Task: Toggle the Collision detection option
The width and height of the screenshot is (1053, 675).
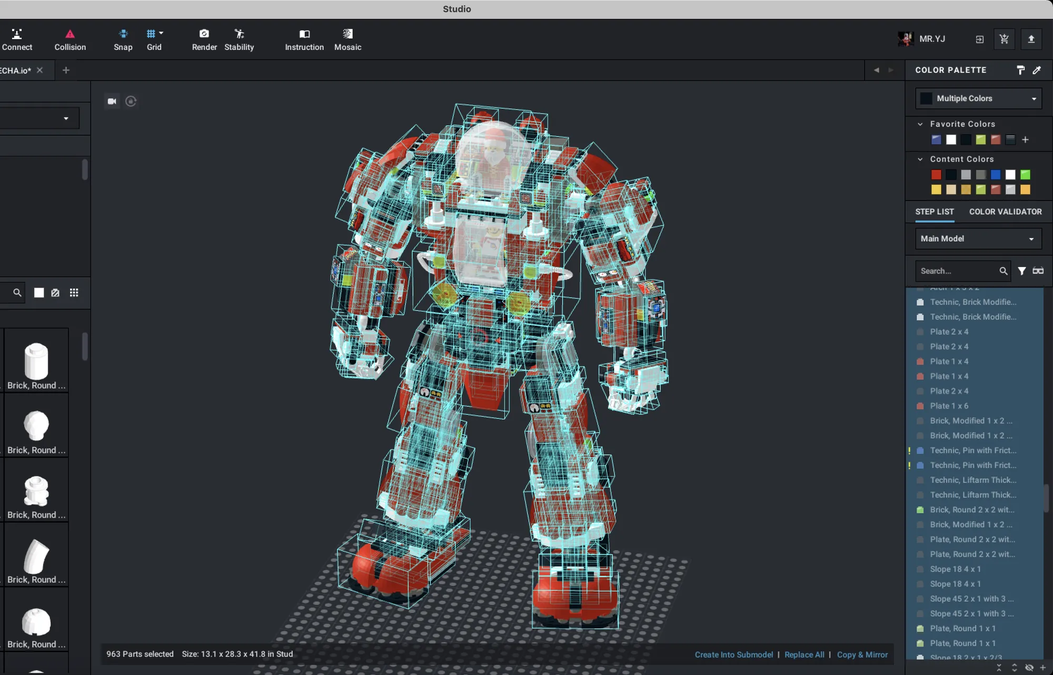Action: (70, 39)
